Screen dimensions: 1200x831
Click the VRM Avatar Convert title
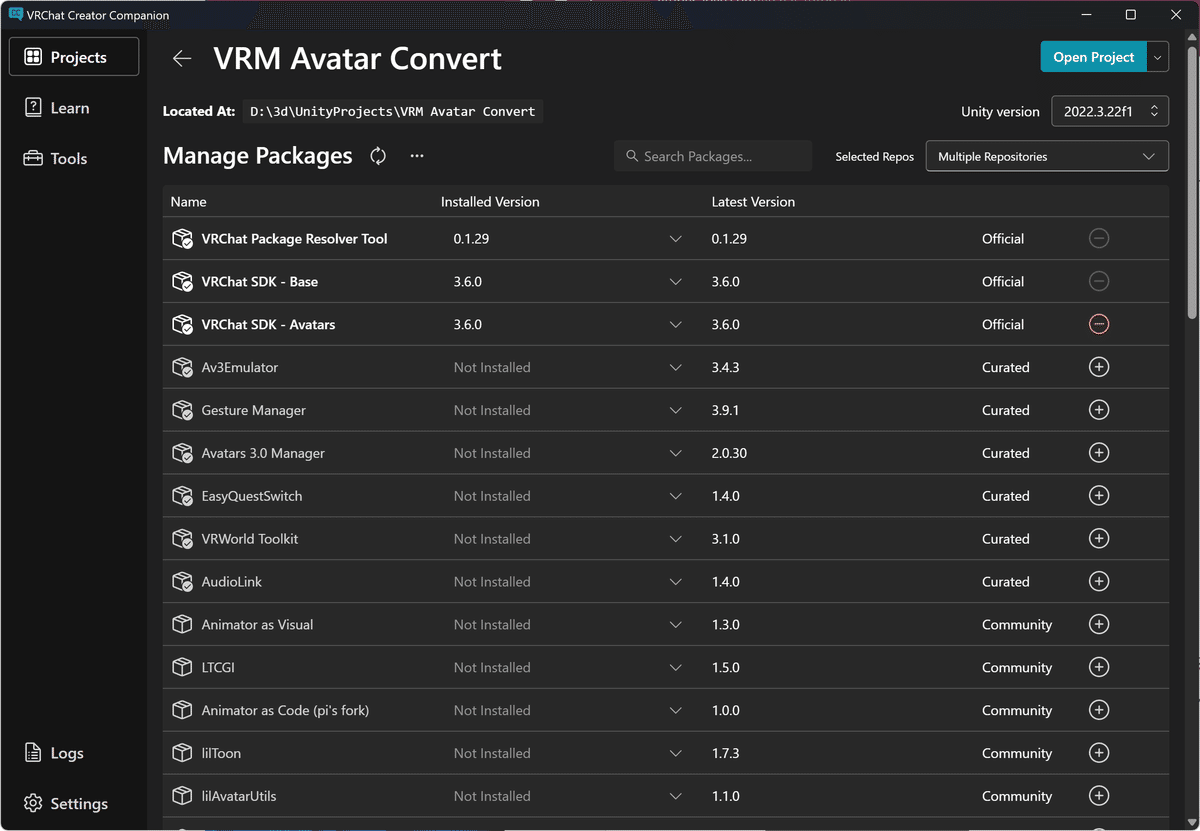pos(357,58)
